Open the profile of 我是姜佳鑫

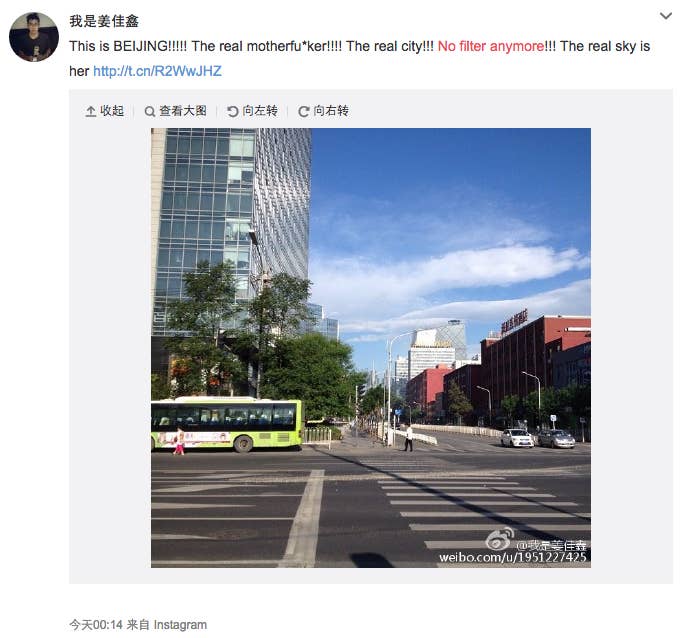coord(104,21)
